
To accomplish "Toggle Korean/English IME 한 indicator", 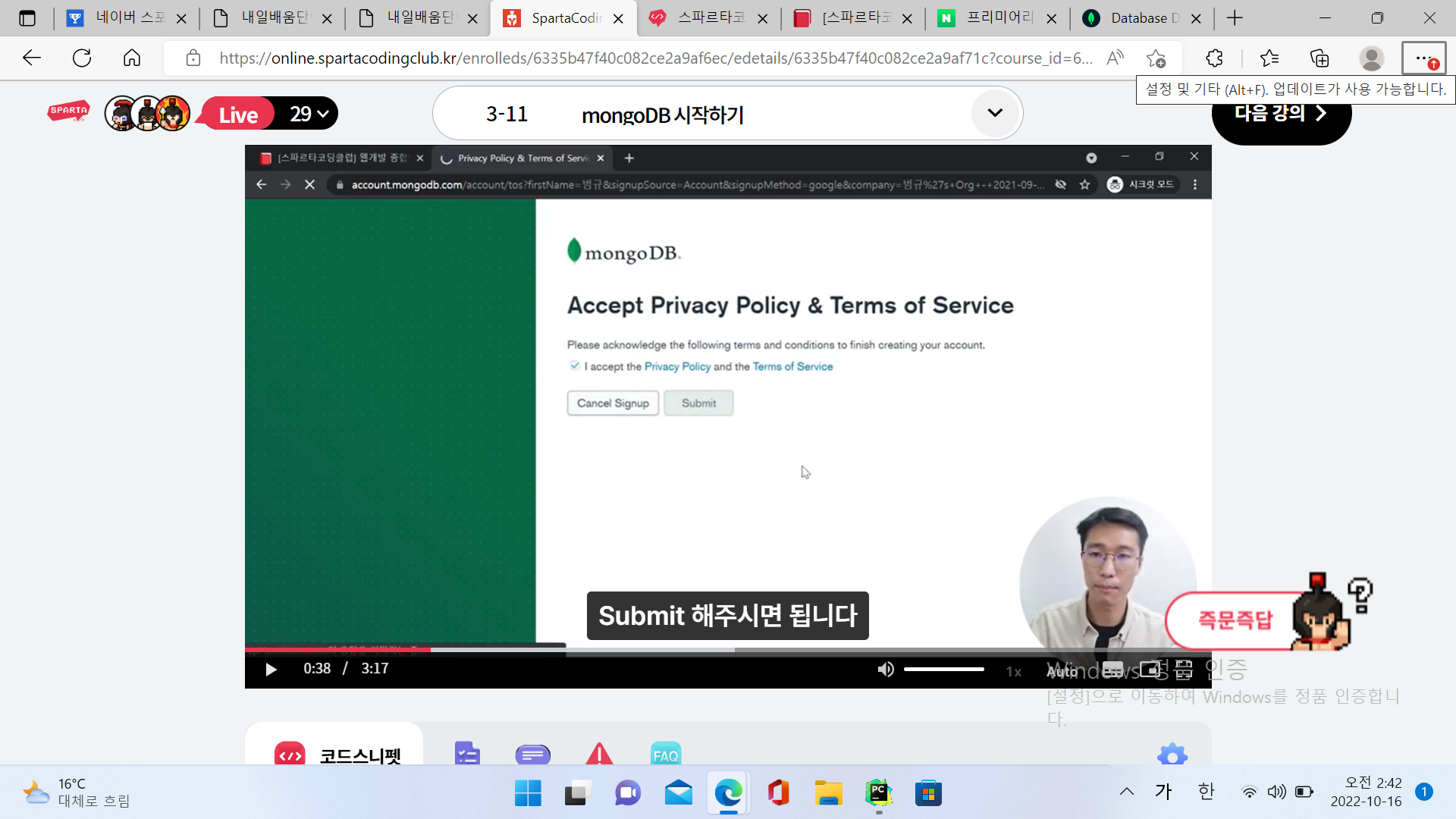I will (1206, 792).
